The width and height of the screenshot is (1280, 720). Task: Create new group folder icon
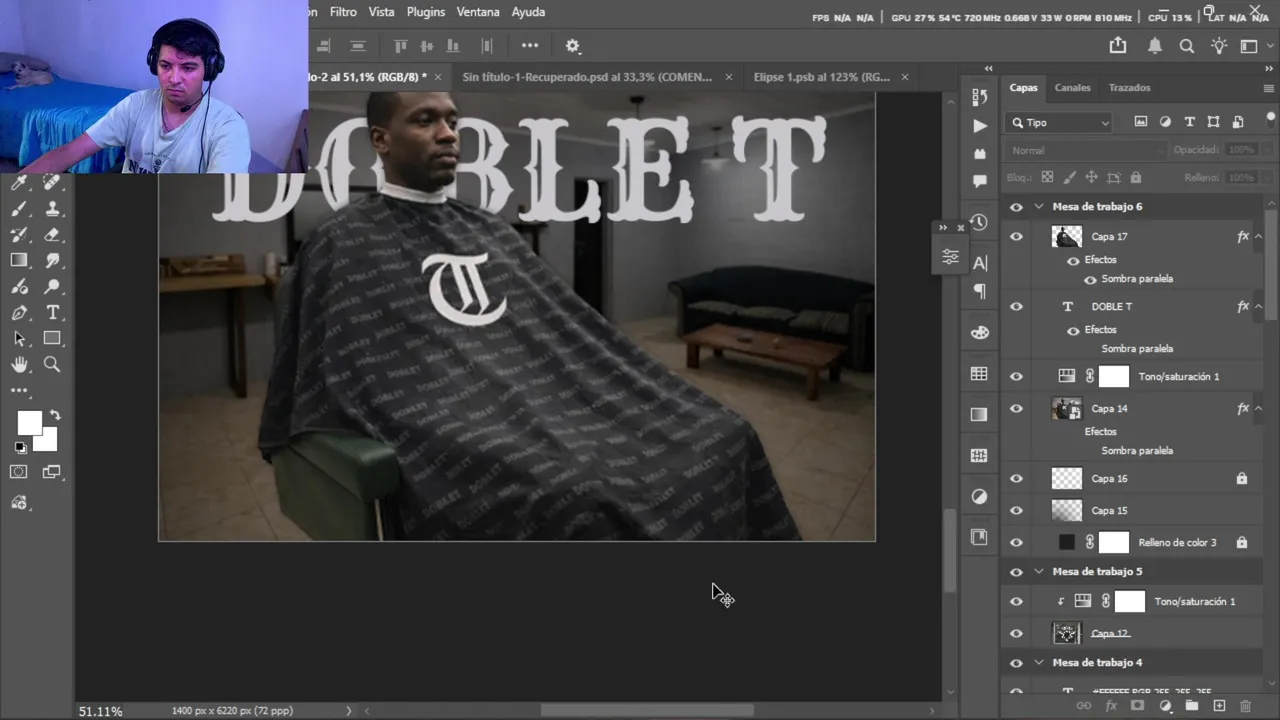pos(1192,706)
